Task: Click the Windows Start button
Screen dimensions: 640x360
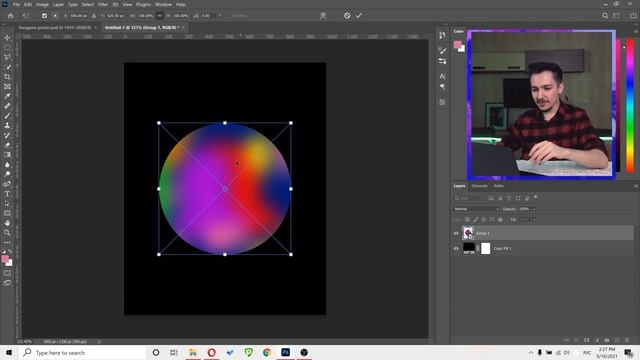Action: click(x=9, y=352)
